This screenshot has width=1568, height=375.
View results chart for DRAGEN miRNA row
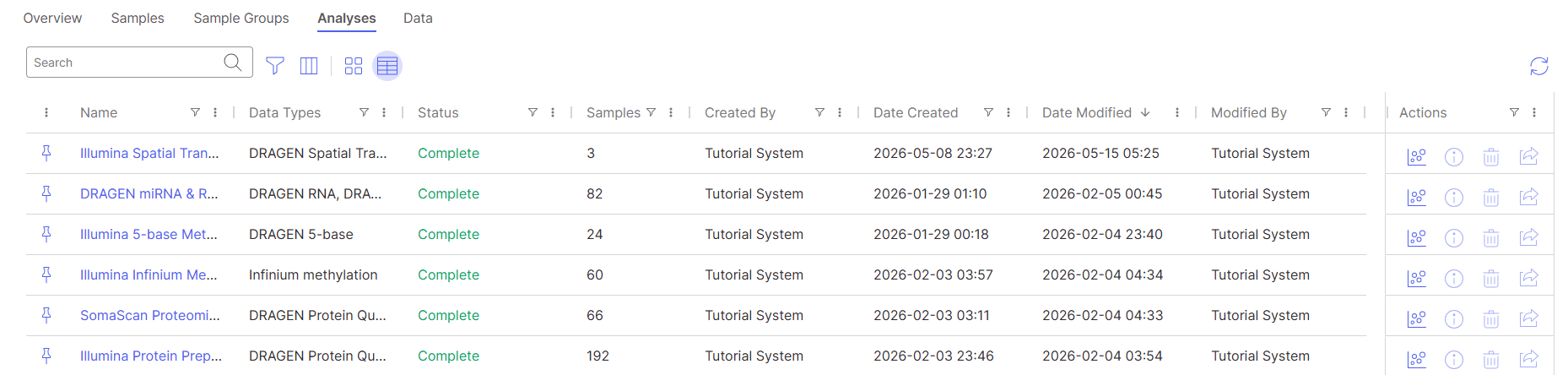[x=1417, y=197]
